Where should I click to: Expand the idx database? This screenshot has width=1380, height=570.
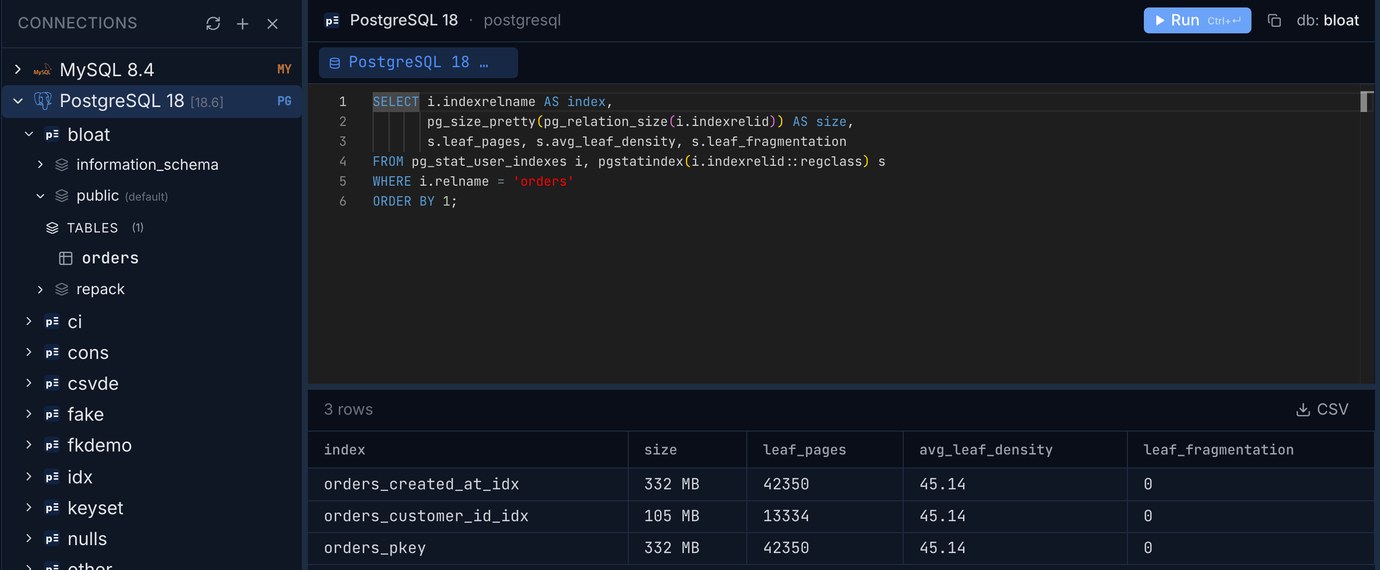coord(29,477)
